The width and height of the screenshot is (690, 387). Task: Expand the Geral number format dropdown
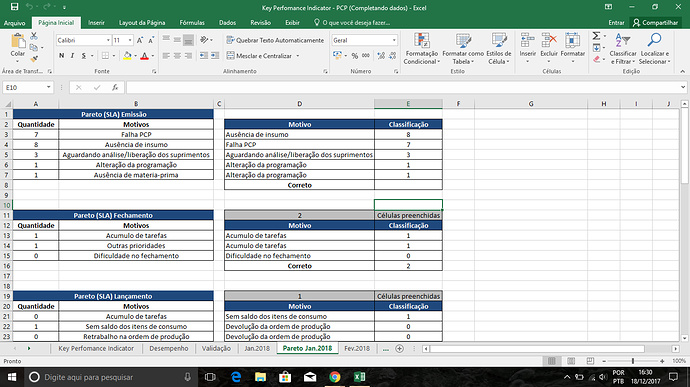[394, 40]
